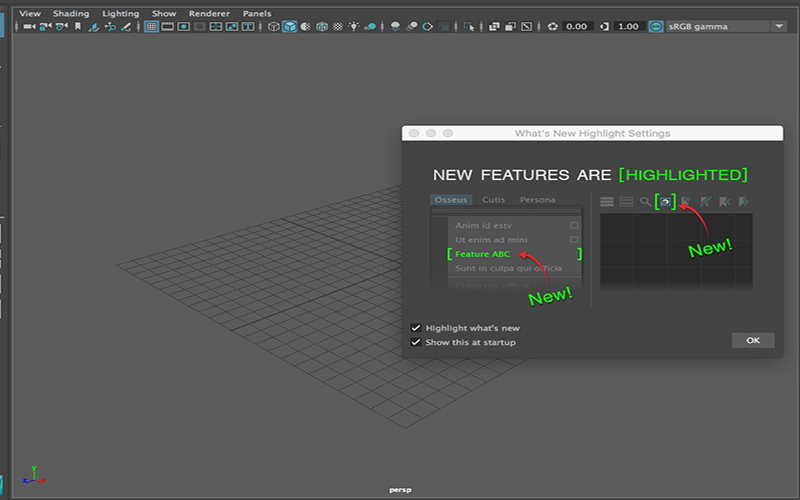The width and height of the screenshot is (800, 500).
Task: Toggle the dimmed Gate Mask icon
Action: click(x=199, y=27)
